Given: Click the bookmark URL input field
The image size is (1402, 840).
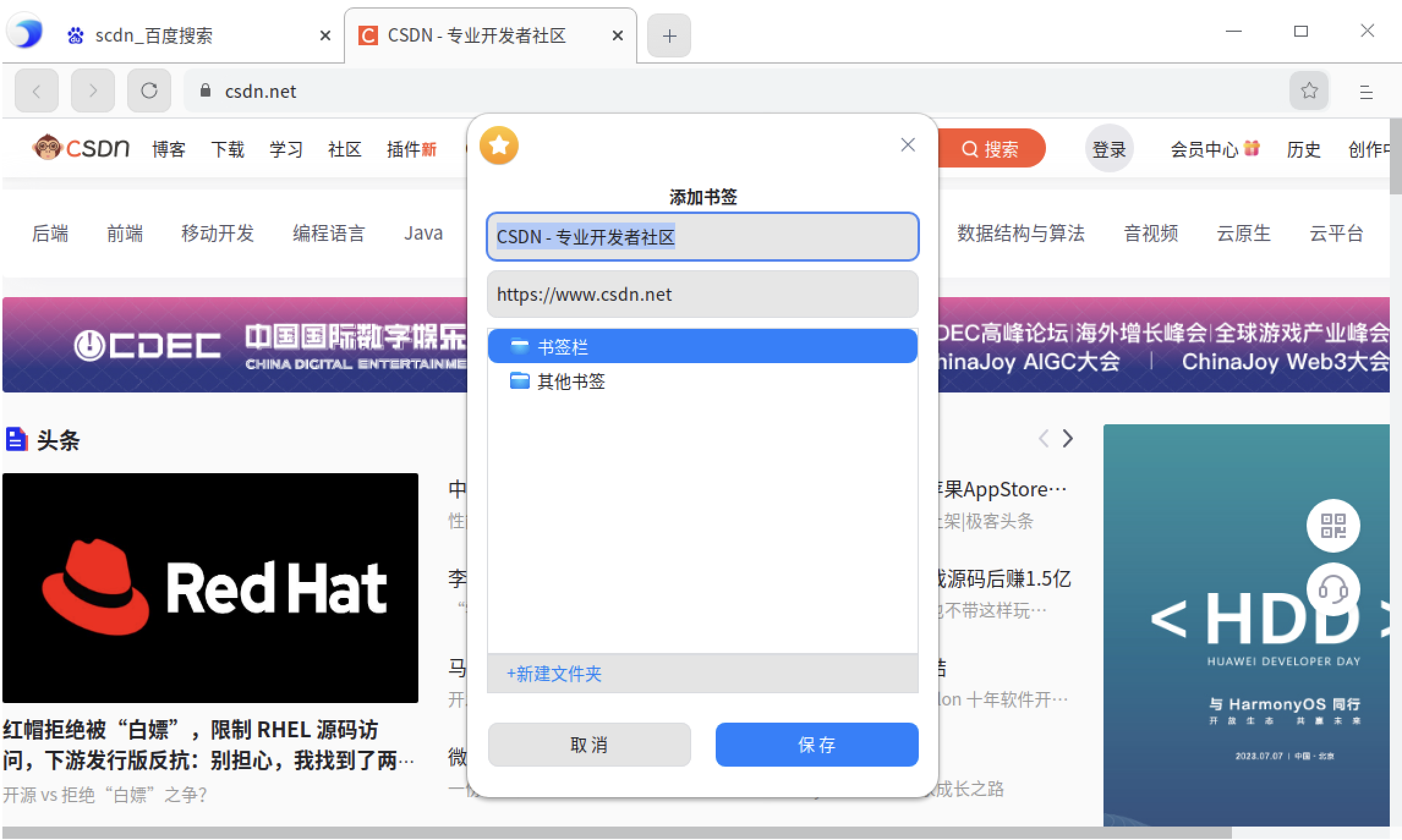Looking at the screenshot, I should [703, 295].
